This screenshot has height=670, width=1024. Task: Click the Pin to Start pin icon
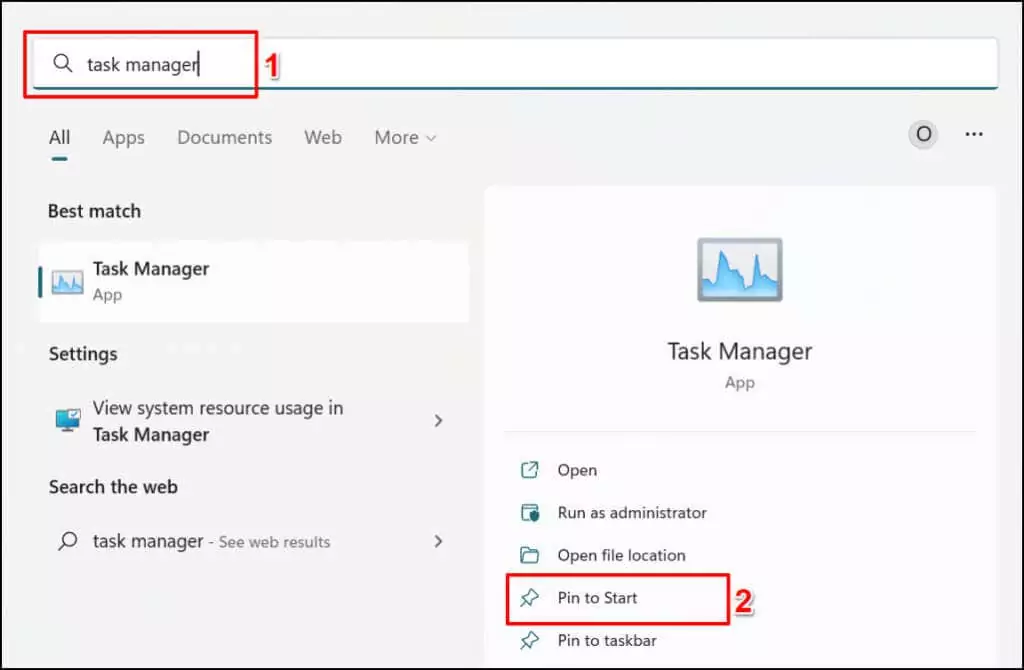[x=530, y=598]
